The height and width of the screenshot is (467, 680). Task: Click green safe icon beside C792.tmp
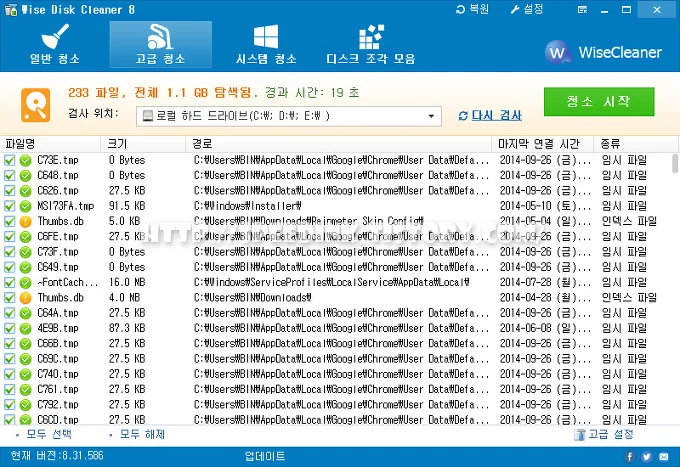pyautogui.click(x=26, y=405)
